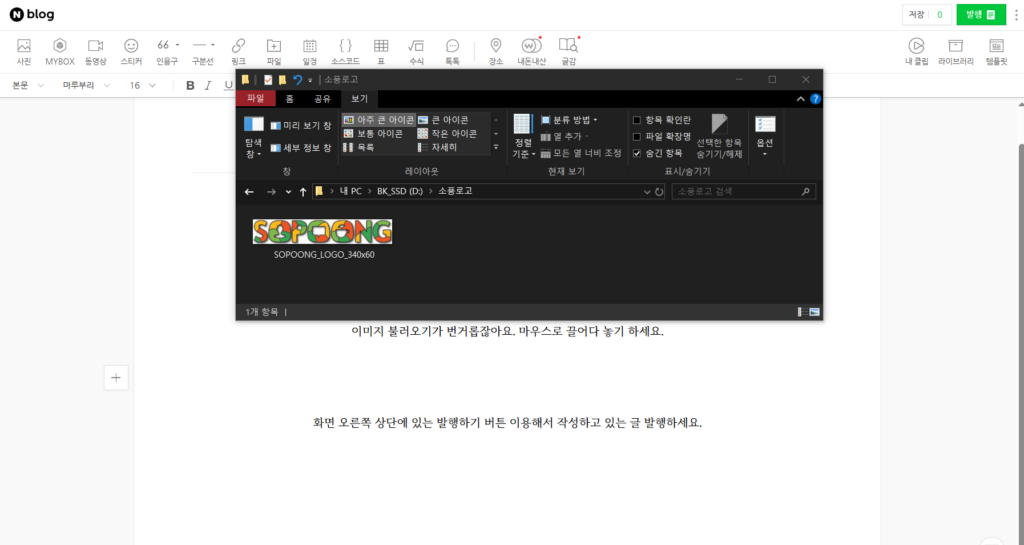Screen dimensions: 1024x545
Task: Collapse the Explorer ribbon chevron
Action: [801, 99]
